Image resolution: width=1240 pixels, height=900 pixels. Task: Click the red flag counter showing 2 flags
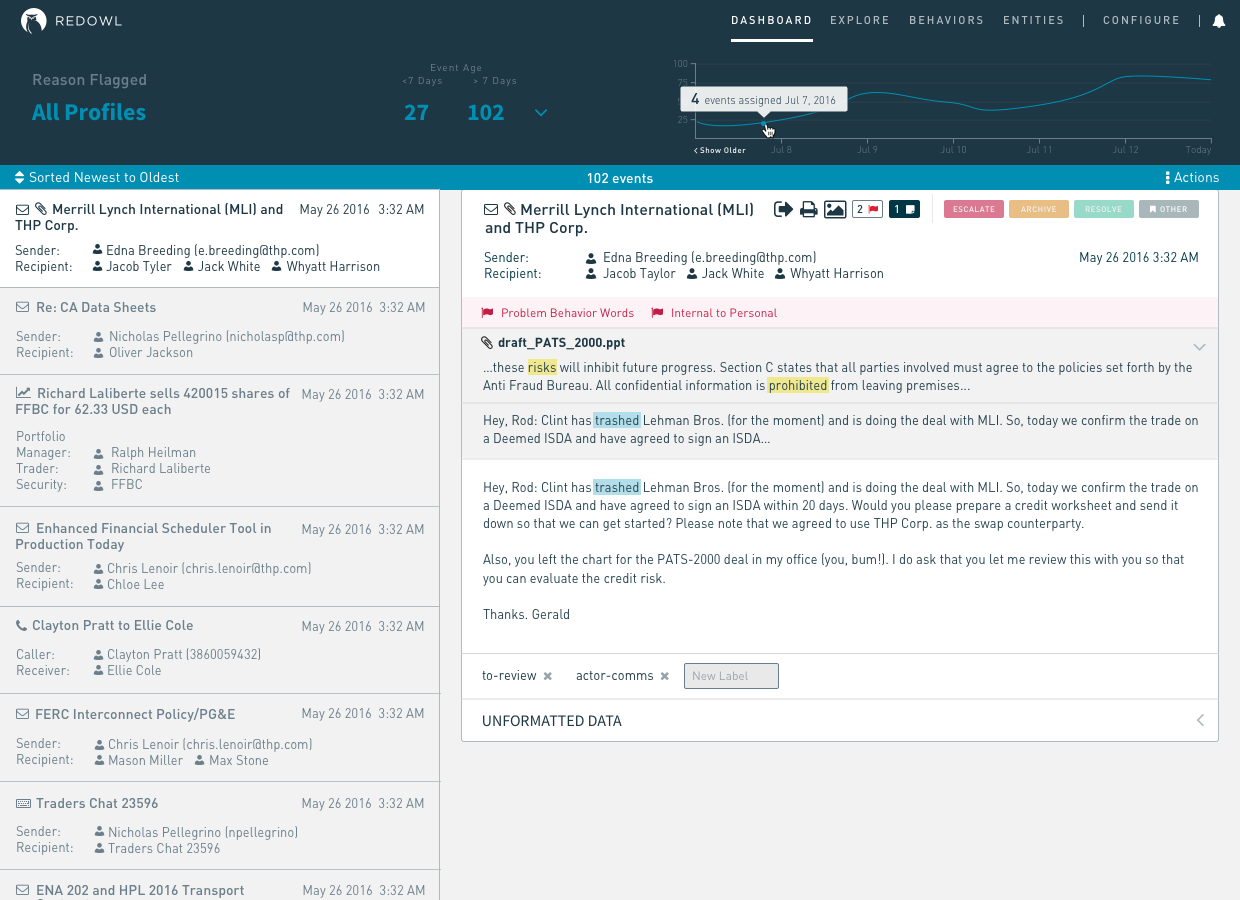pyautogui.click(x=866, y=209)
